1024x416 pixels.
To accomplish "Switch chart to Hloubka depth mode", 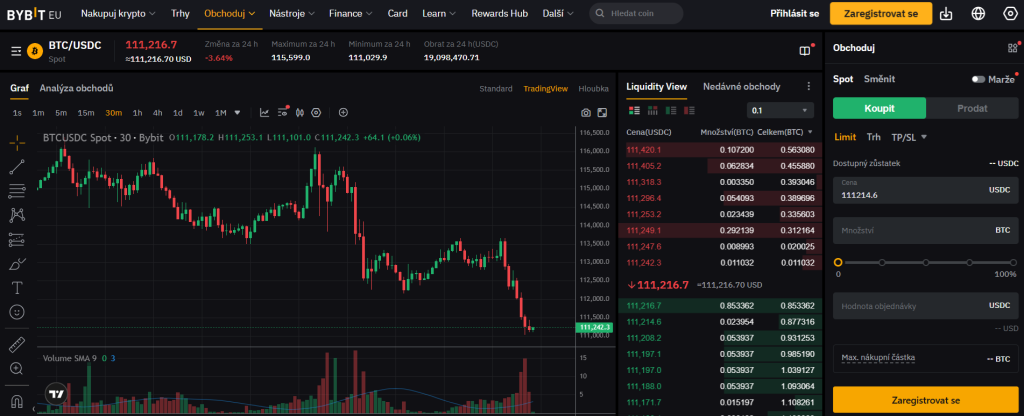I will [594, 89].
